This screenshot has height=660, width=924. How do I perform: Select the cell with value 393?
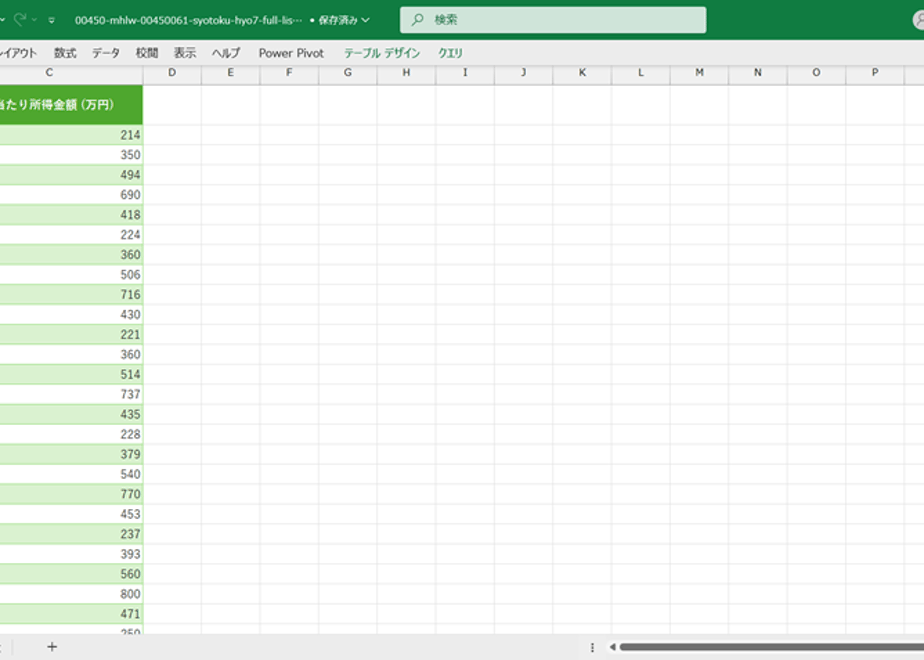tap(71, 554)
